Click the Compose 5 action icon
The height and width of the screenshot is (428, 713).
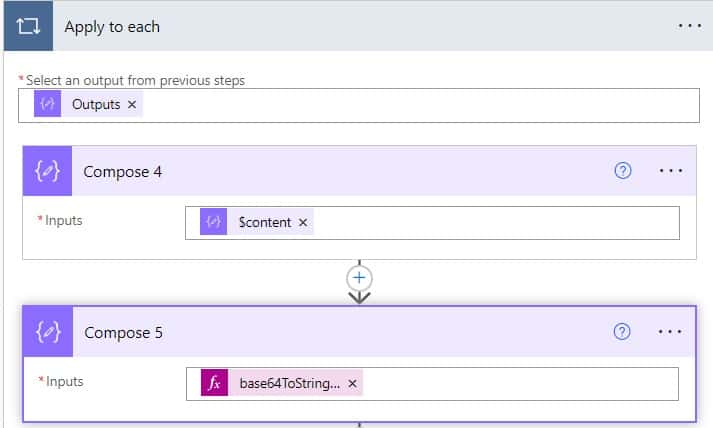coord(48,332)
